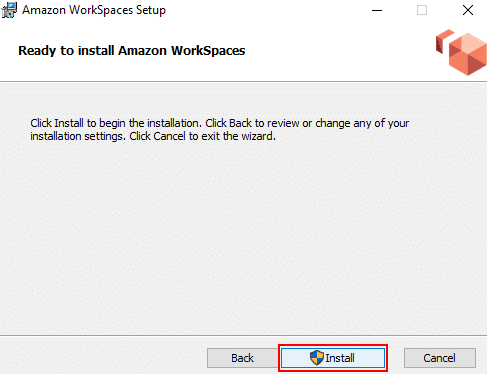Click empty footer space left of Back

(x=100, y=358)
